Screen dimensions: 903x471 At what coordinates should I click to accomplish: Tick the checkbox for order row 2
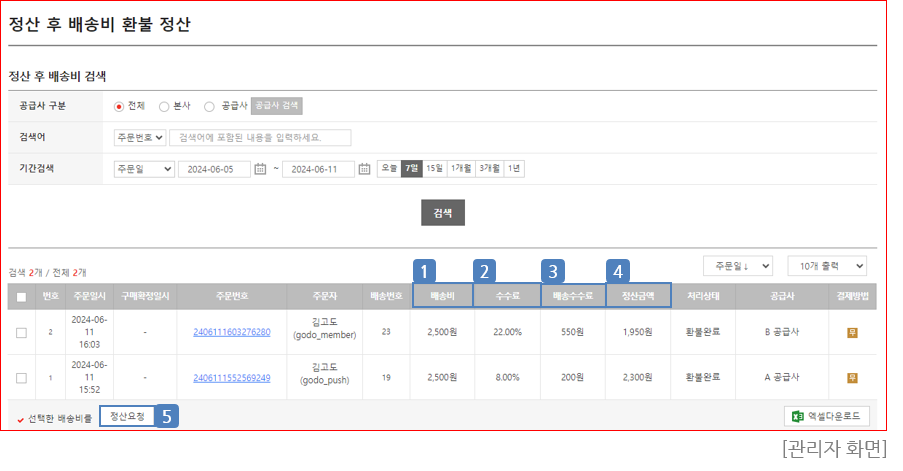pyautogui.click(x=21, y=332)
